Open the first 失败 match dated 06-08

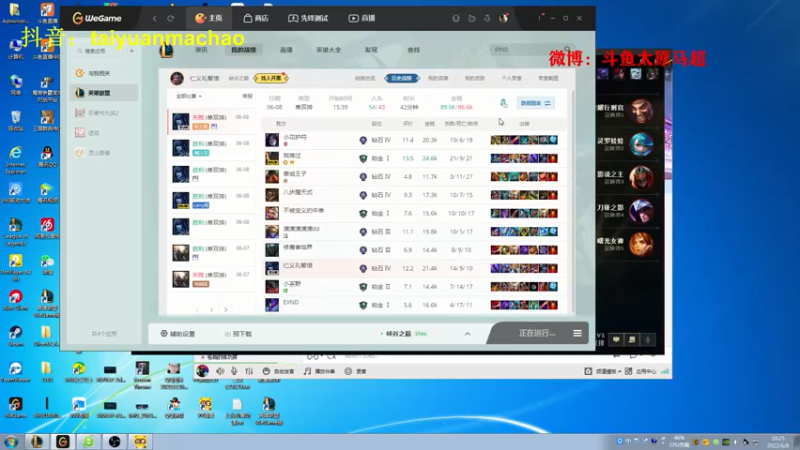click(x=211, y=121)
